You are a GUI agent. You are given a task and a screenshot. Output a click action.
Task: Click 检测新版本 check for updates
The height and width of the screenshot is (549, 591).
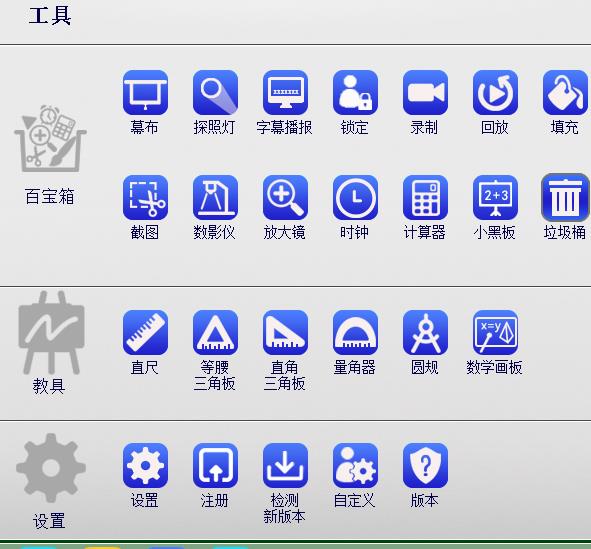click(285, 465)
